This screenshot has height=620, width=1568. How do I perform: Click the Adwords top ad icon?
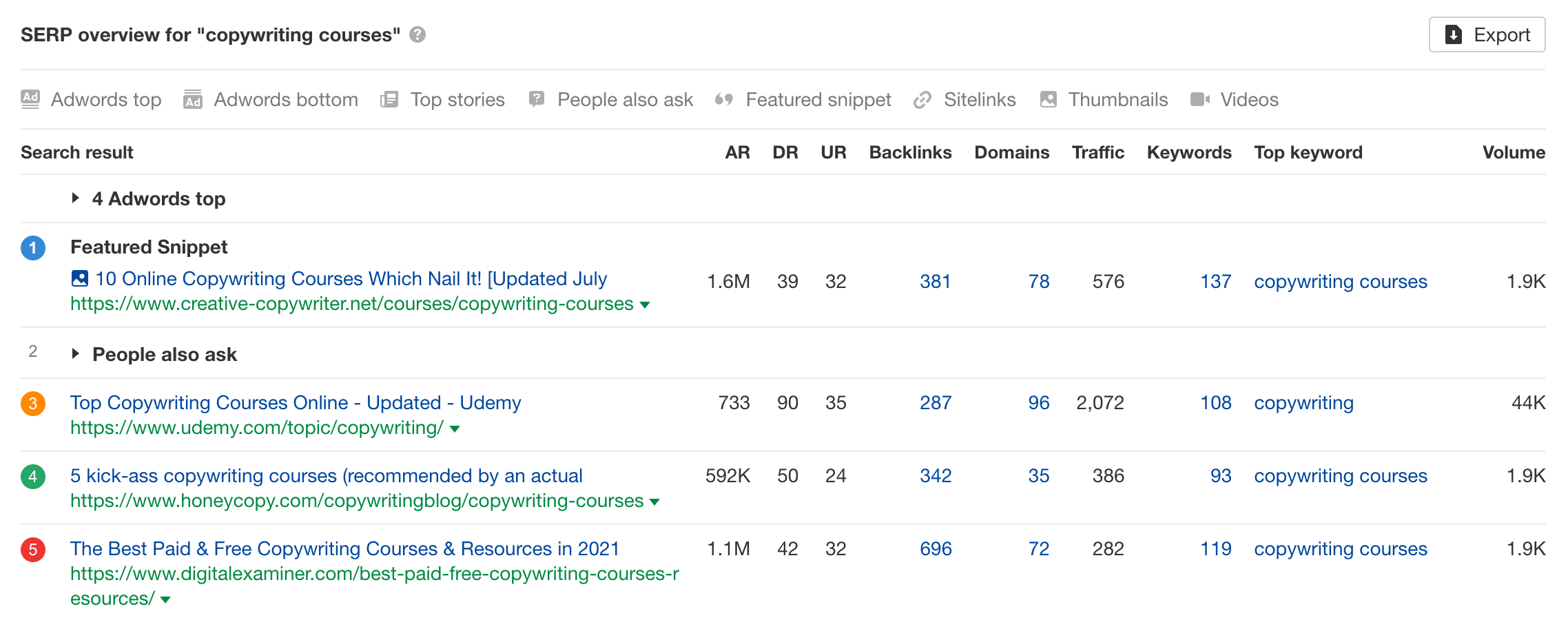point(30,99)
